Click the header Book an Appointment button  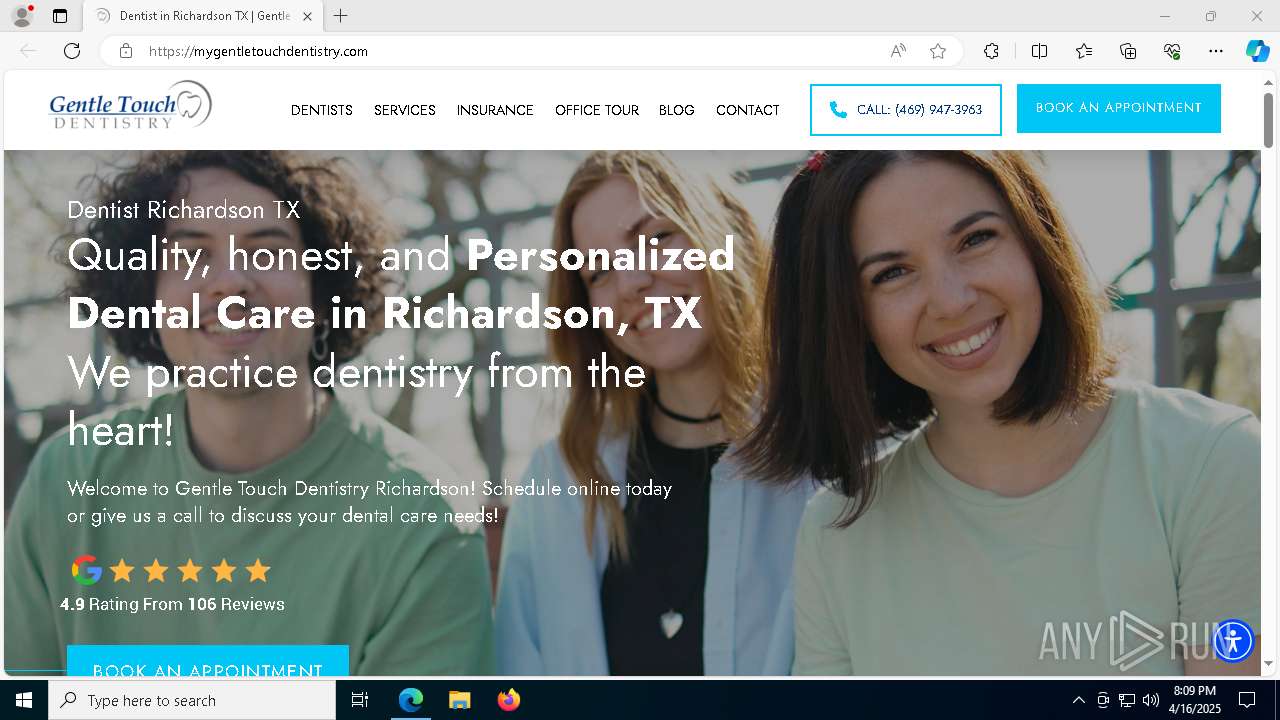(1119, 108)
